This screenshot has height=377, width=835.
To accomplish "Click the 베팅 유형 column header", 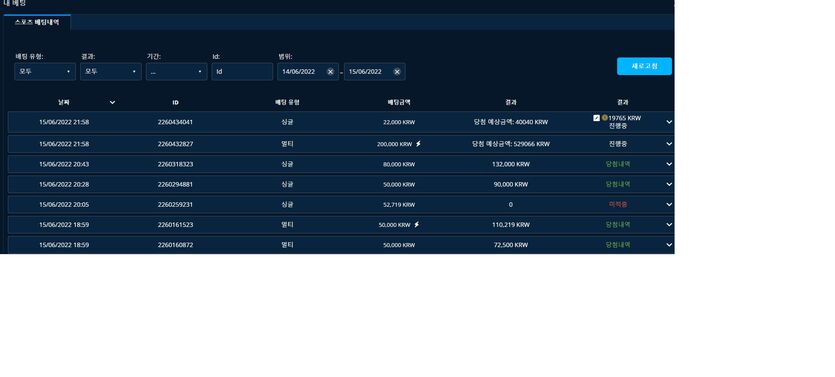I will (287, 102).
